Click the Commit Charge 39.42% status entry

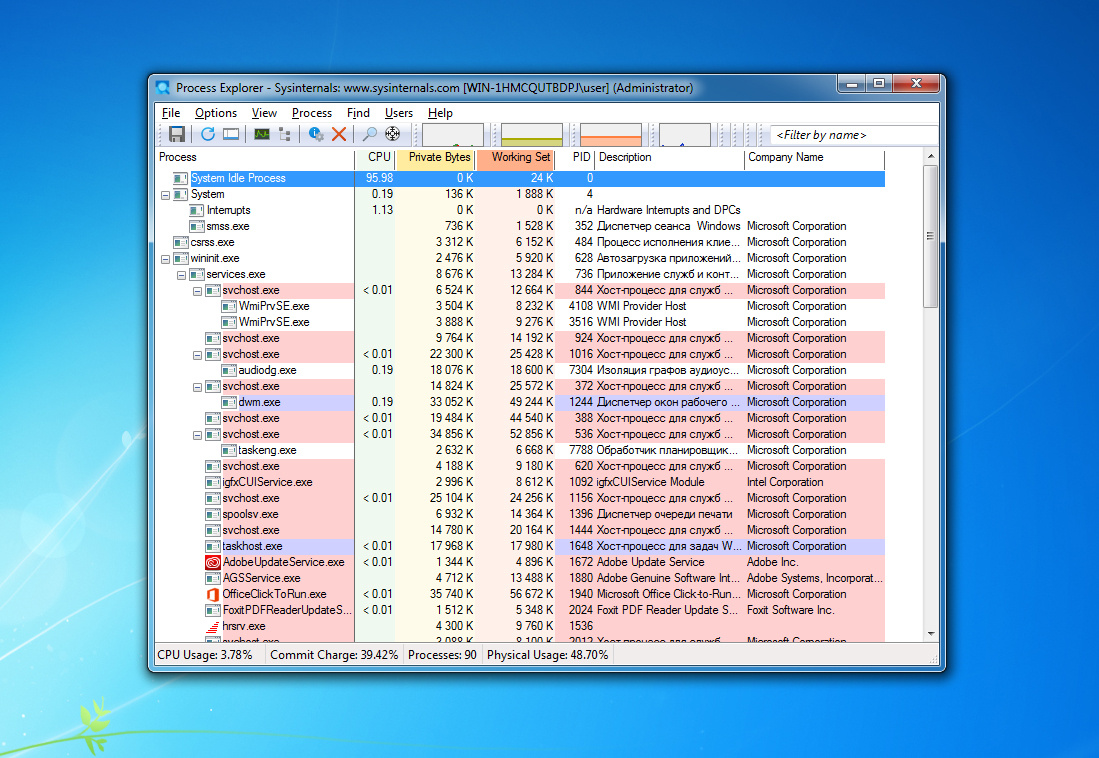pos(334,655)
